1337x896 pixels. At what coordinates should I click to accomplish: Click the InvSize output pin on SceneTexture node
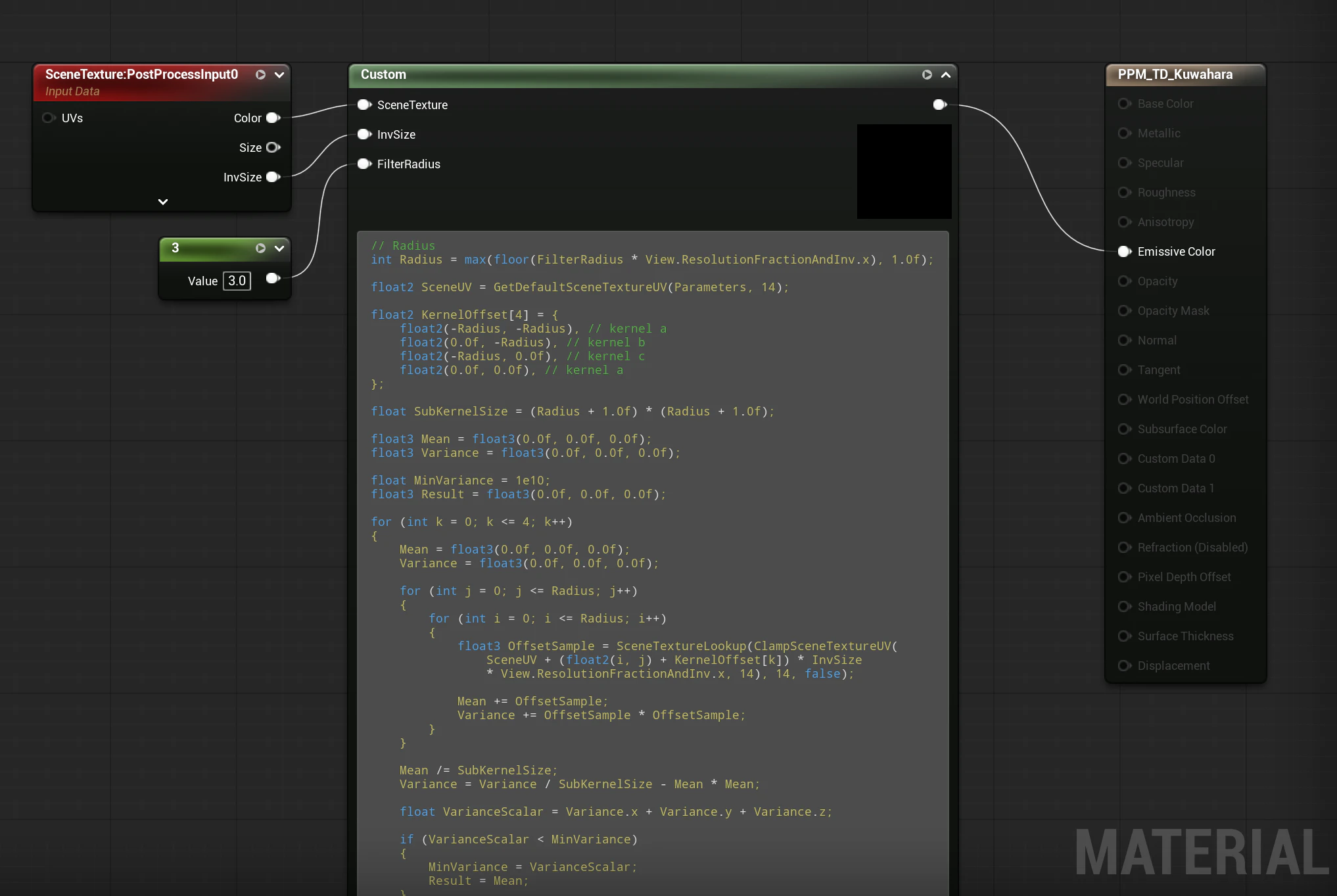tap(273, 177)
